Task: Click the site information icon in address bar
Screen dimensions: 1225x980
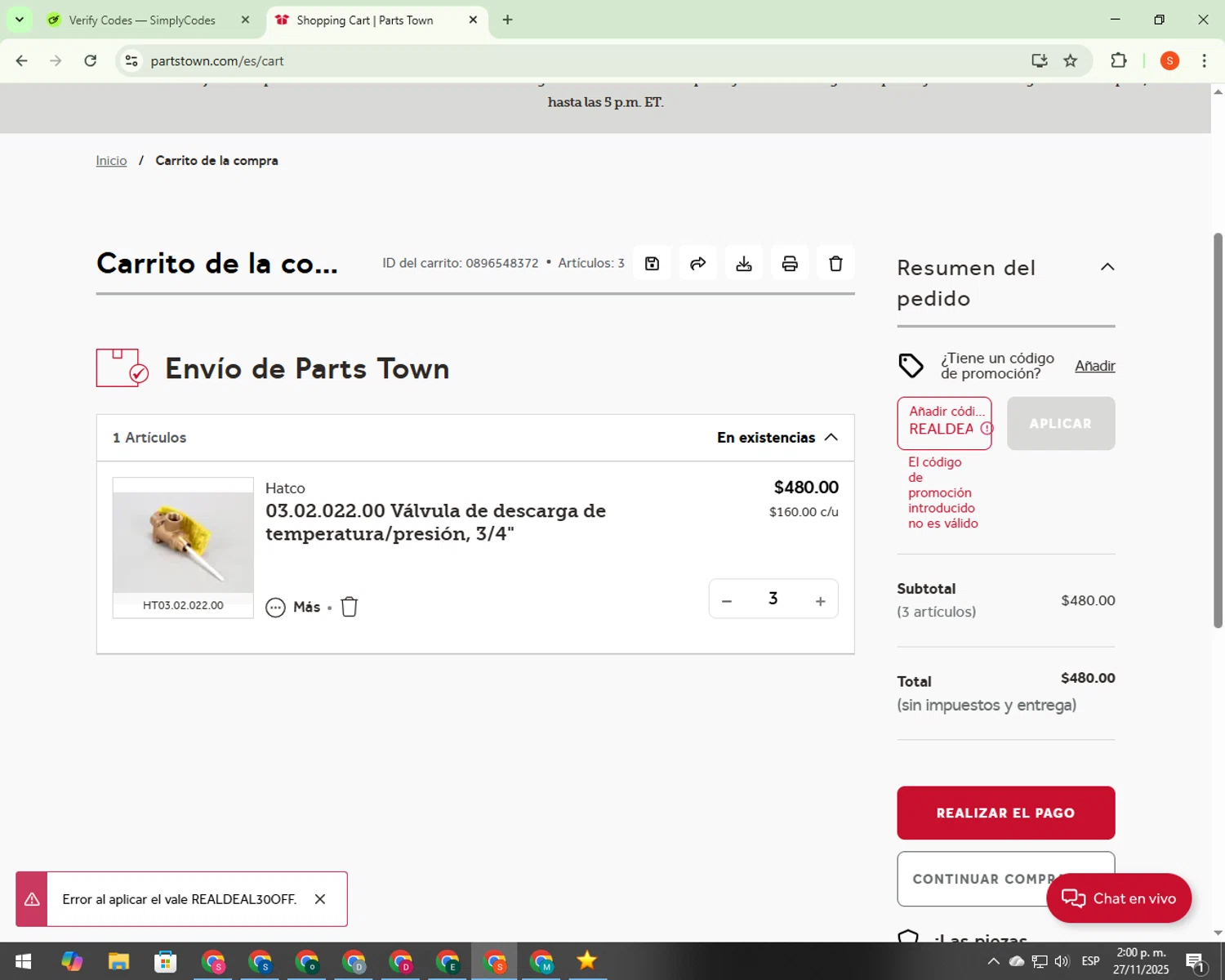Action: (131, 60)
